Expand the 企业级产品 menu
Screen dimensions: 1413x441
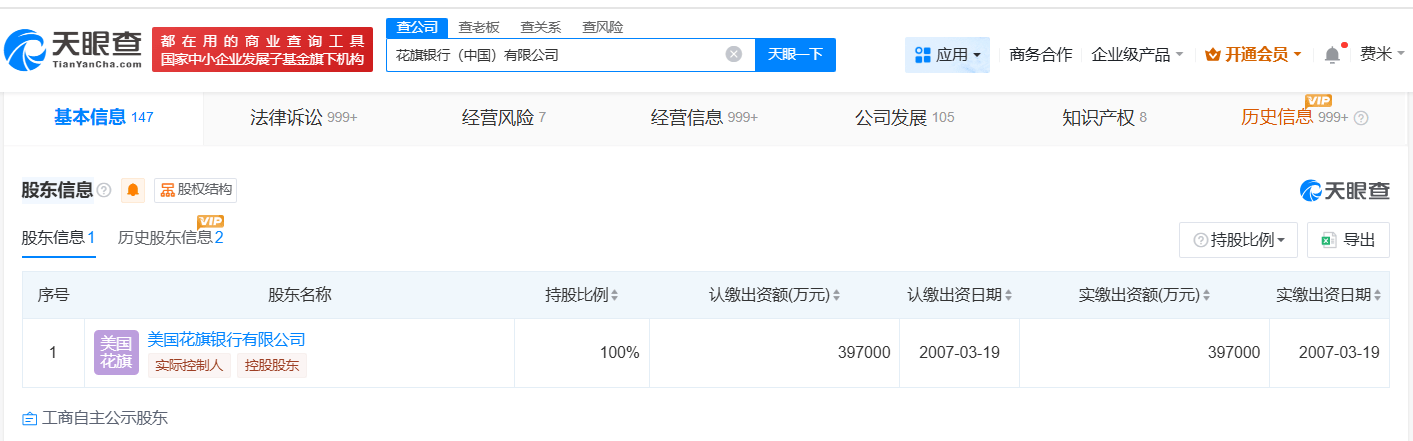(1137, 55)
